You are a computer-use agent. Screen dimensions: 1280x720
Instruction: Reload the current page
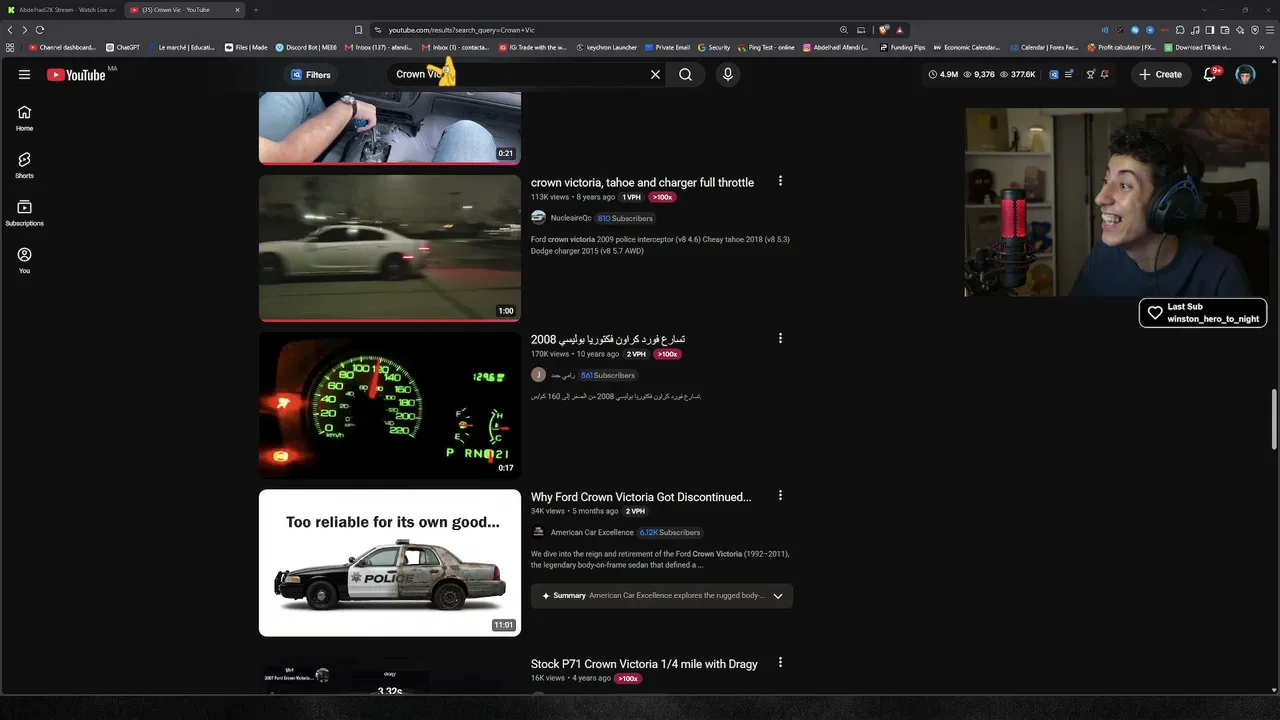[38, 30]
